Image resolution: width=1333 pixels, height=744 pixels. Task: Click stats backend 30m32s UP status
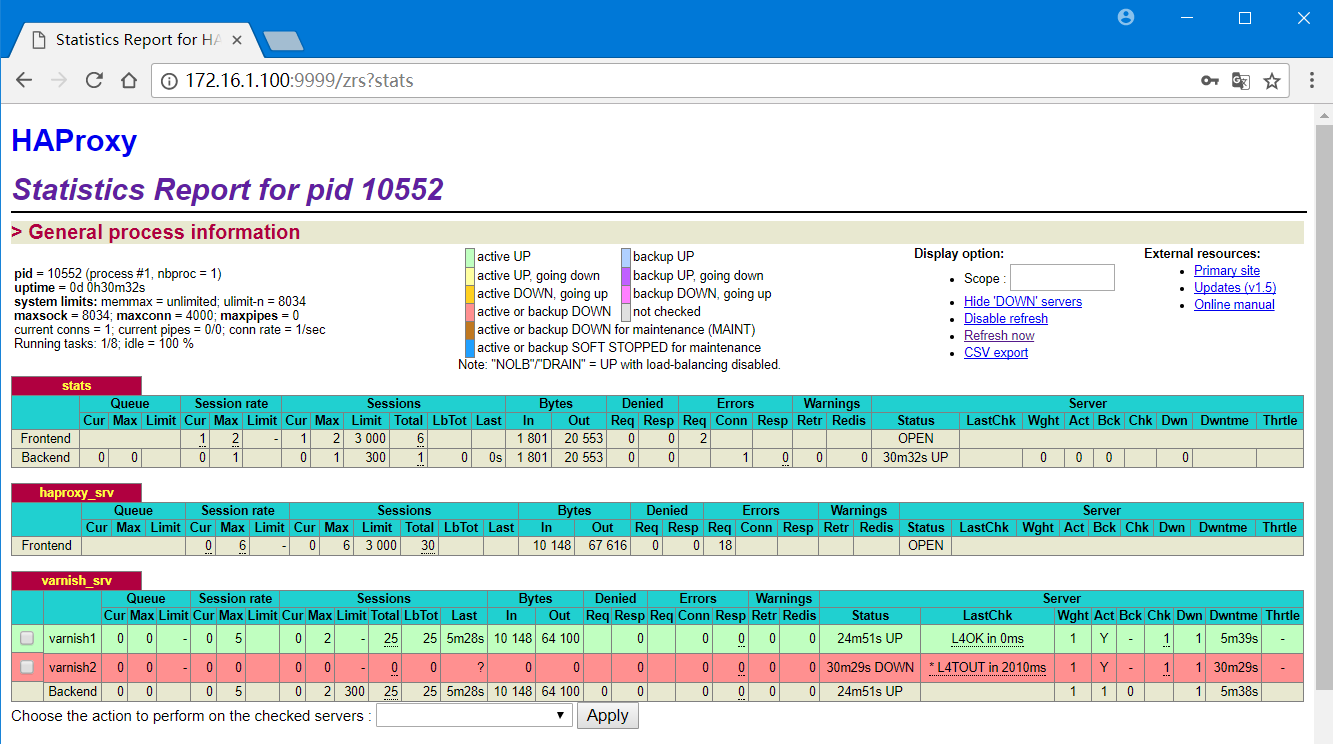pyautogui.click(x=915, y=457)
